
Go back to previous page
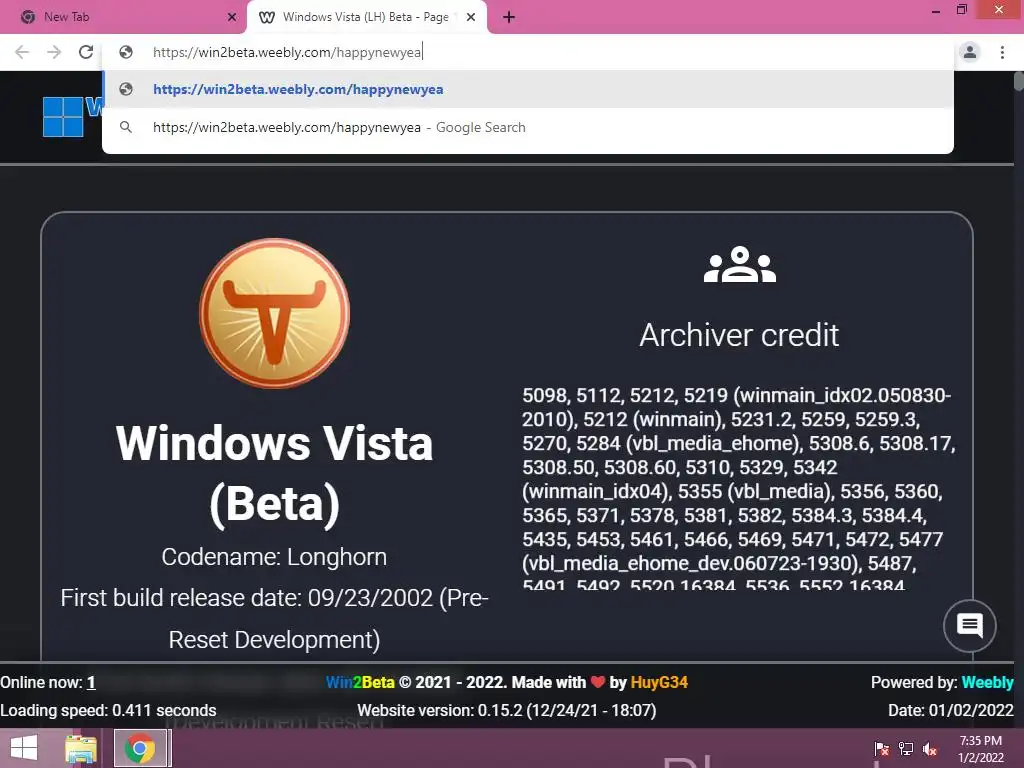[22, 52]
